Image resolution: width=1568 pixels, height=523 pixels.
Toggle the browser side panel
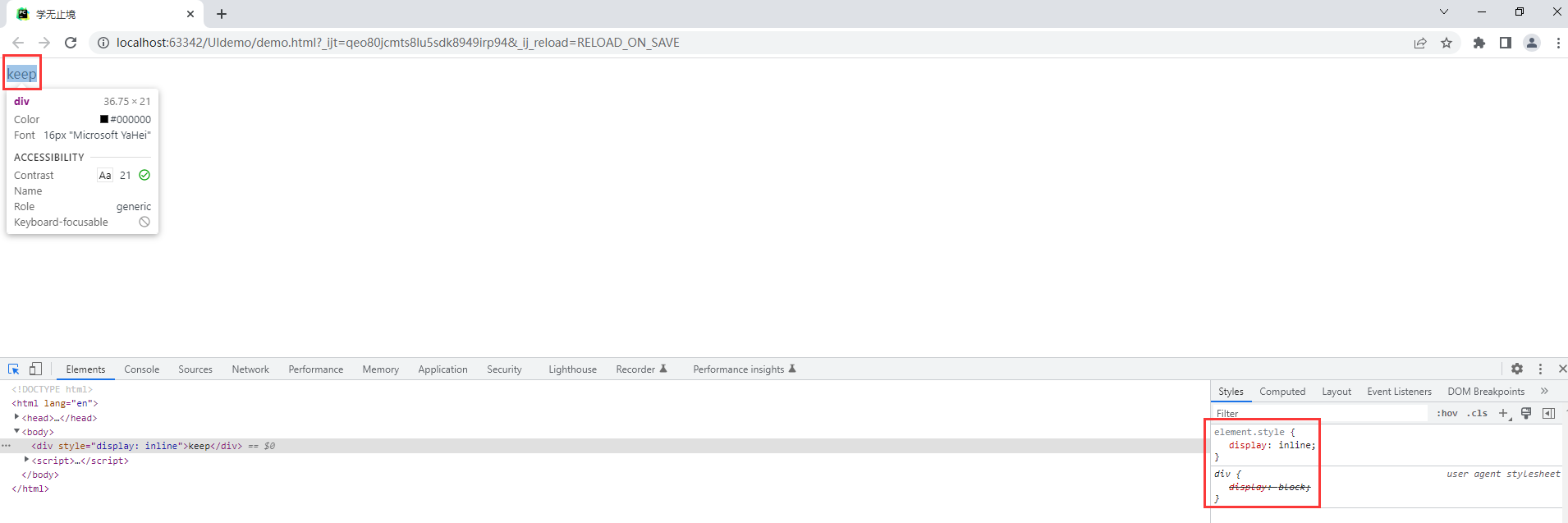point(1506,43)
